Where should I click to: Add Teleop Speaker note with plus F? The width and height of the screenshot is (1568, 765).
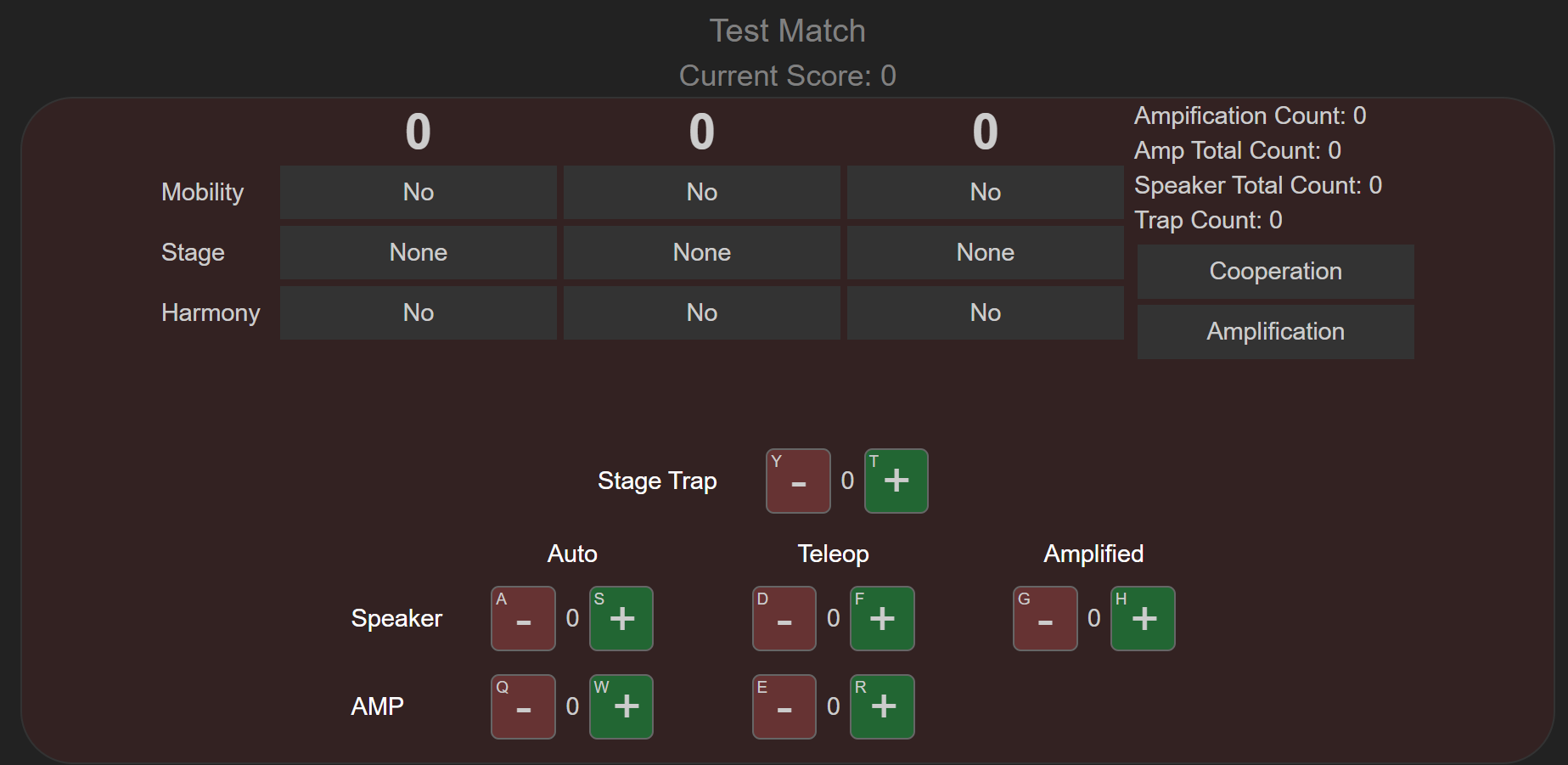click(x=882, y=618)
